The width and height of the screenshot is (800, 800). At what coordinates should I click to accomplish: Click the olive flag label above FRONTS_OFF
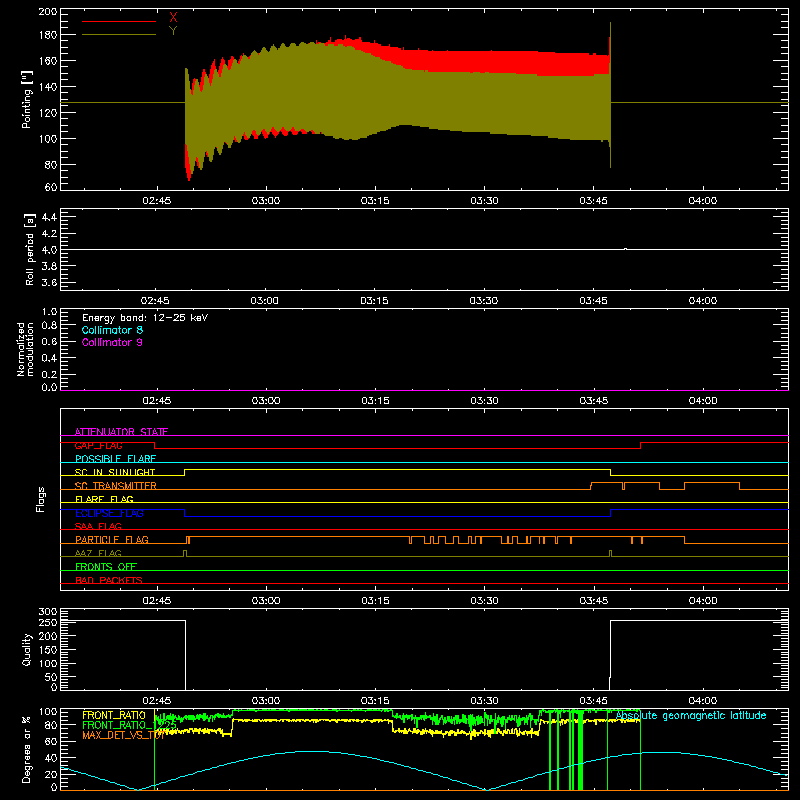98,553
